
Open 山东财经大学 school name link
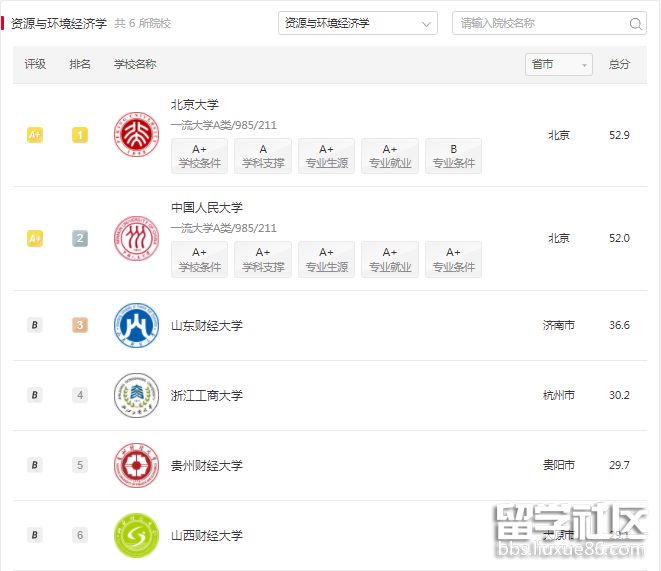pos(207,325)
